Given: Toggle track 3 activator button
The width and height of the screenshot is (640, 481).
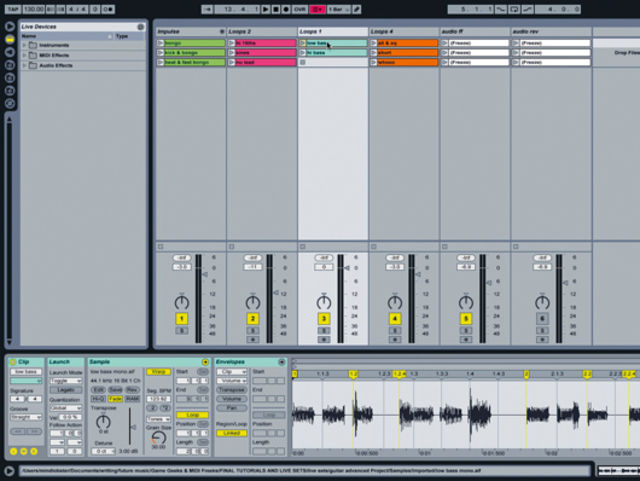Looking at the screenshot, I should point(324,318).
